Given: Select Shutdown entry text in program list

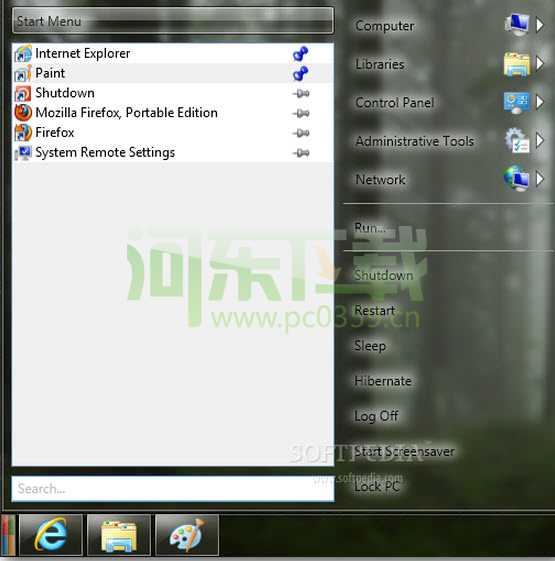Looking at the screenshot, I should click(x=65, y=93).
